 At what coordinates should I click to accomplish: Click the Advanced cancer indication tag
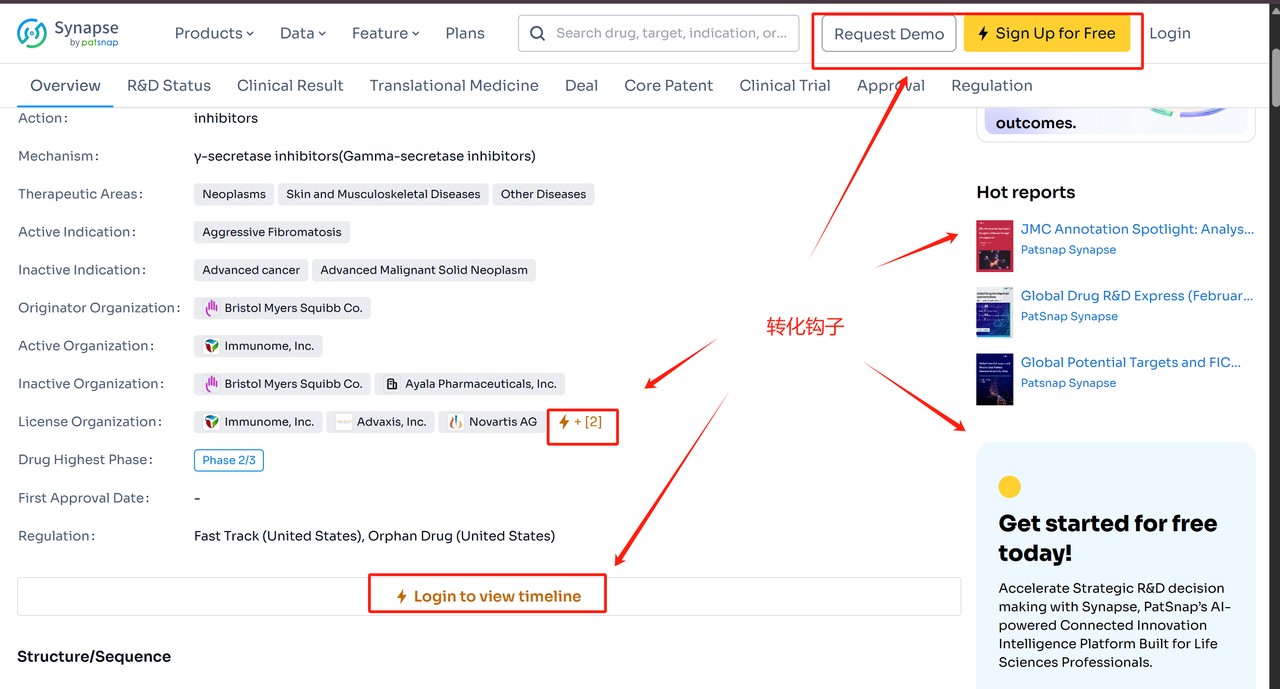[251, 270]
